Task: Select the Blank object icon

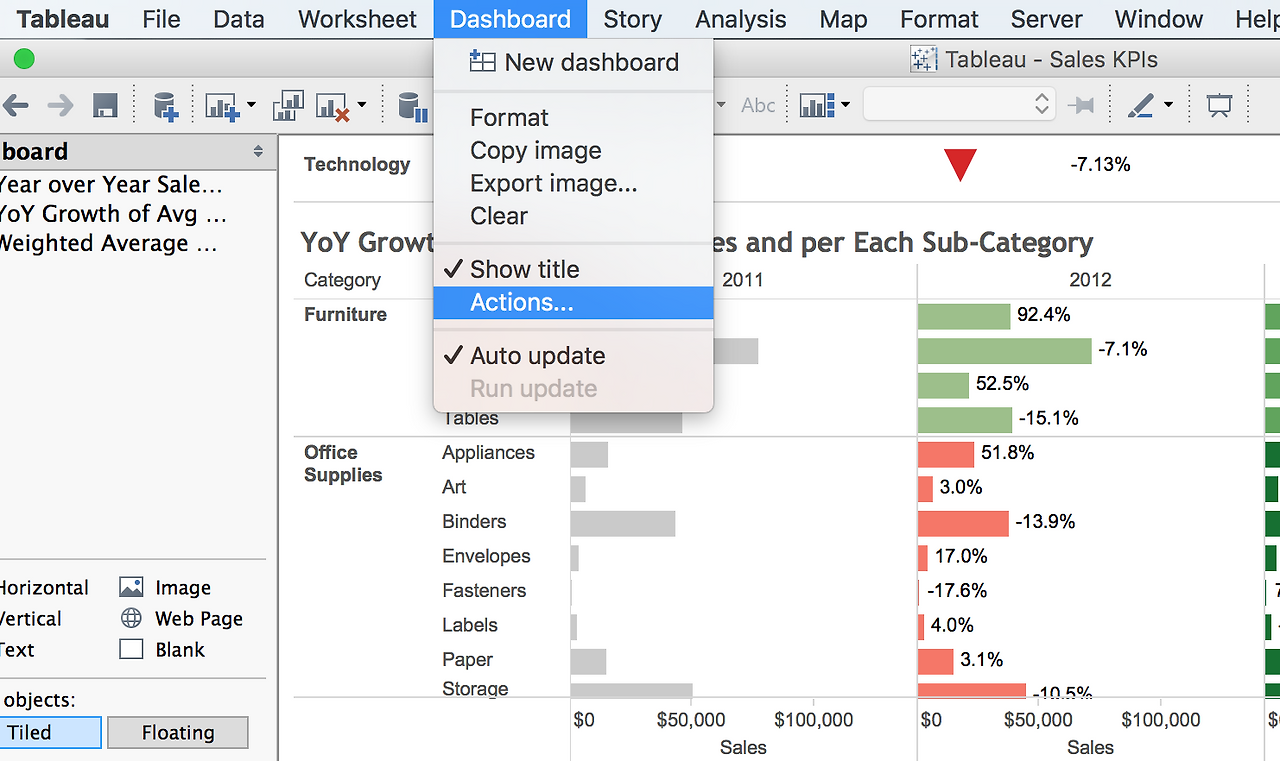Action: click(x=131, y=649)
